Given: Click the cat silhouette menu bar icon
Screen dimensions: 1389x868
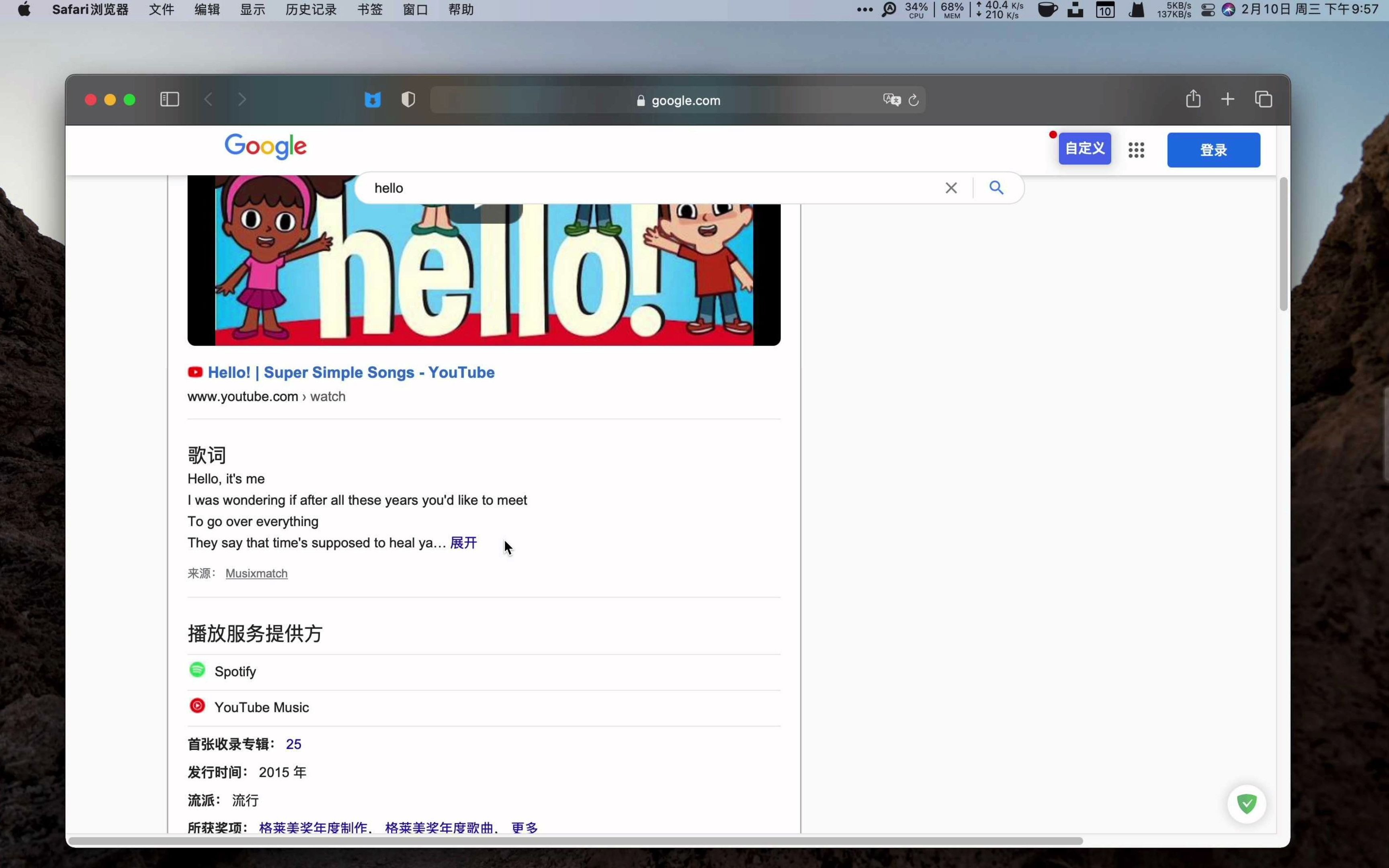Looking at the screenshot, I should [1137, 10].
